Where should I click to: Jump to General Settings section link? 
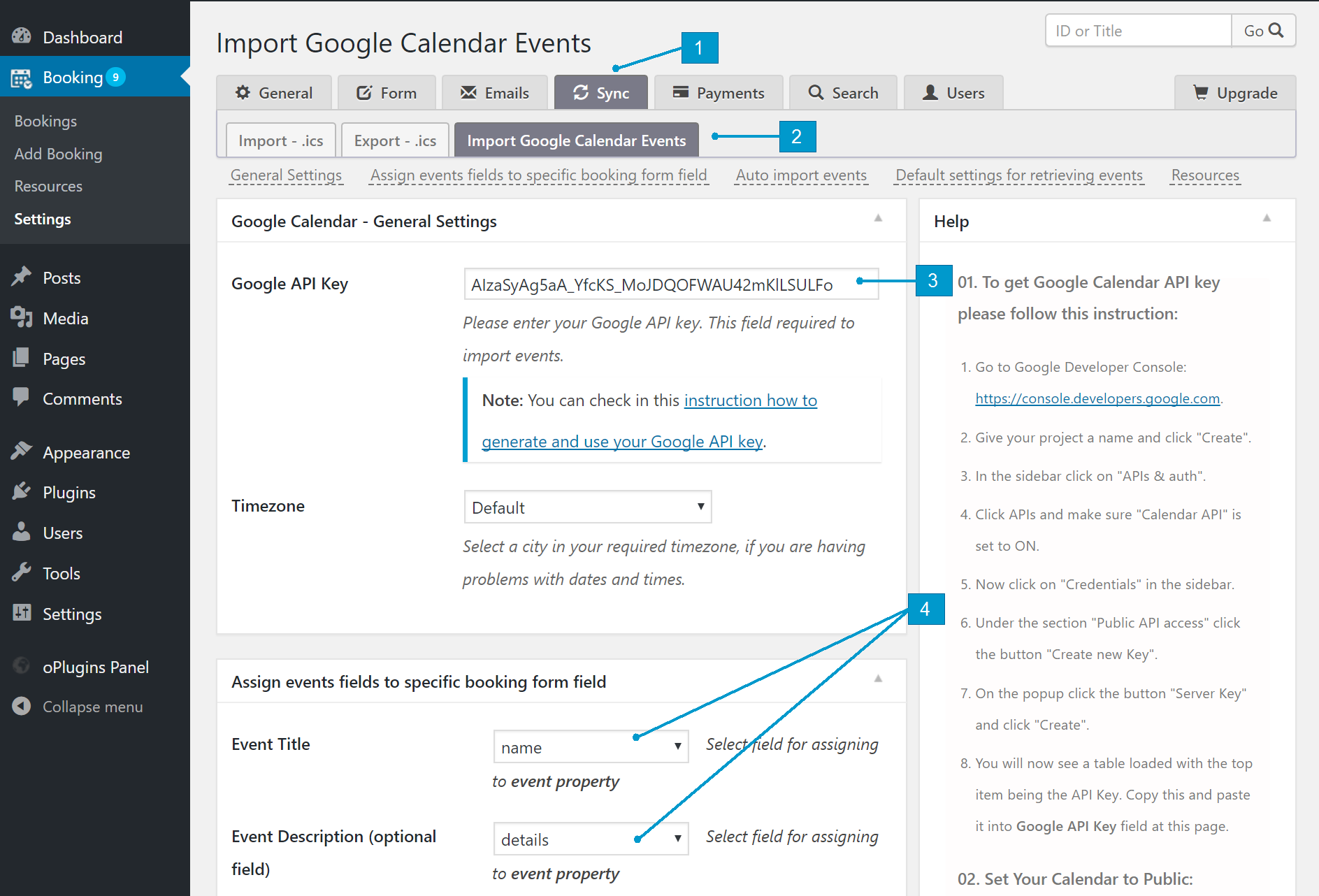coord(286,175)
